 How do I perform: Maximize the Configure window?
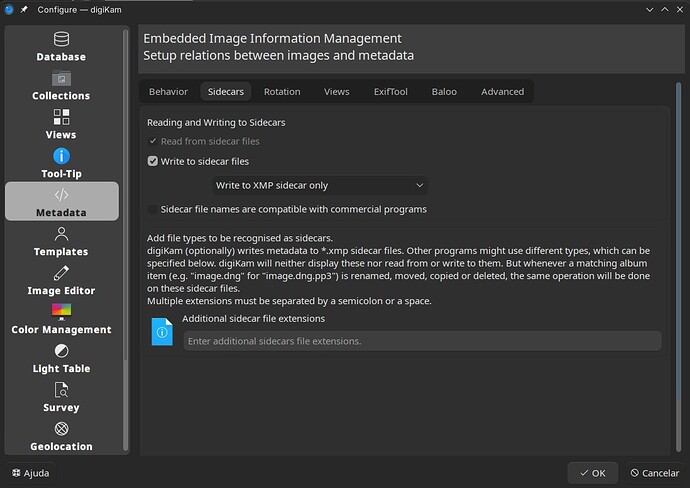click(664, 9)
